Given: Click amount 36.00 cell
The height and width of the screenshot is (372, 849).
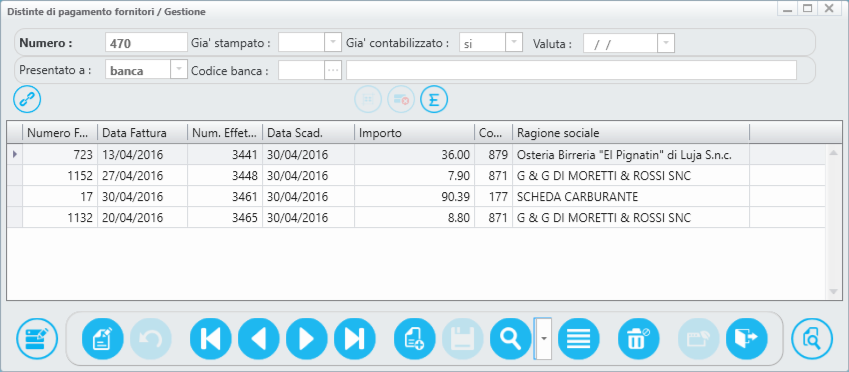Looking at the screenshot, I should point(415,154).
